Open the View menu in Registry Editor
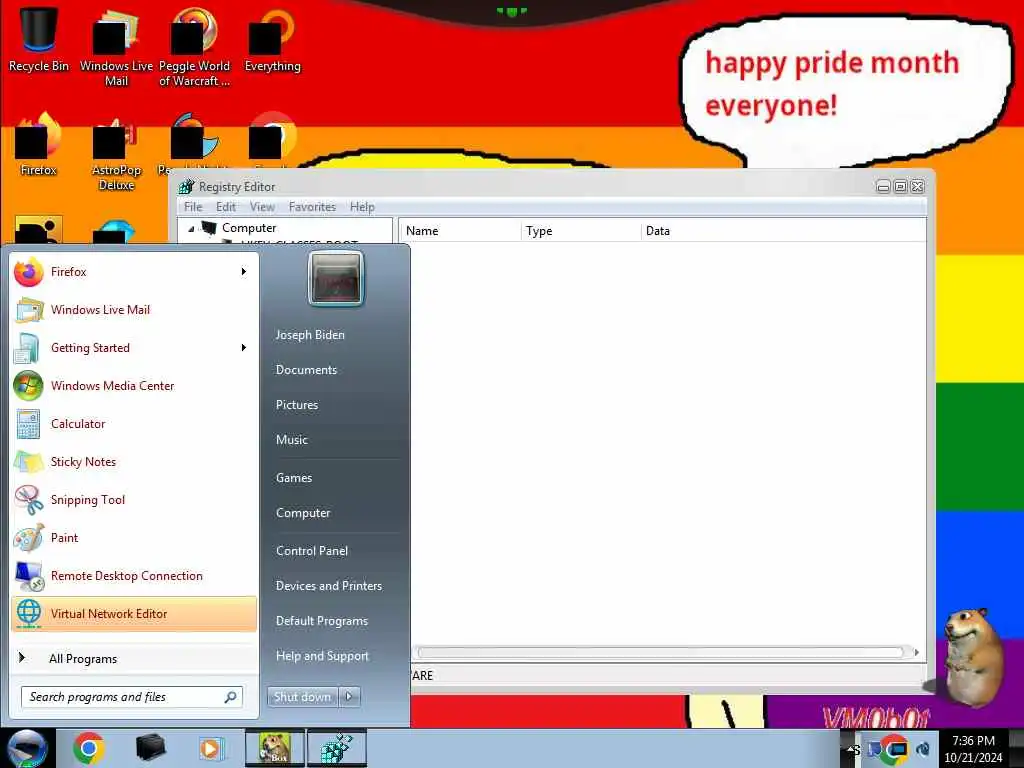The width and height of the screenshot is (1024, 768). pos(262,207)
